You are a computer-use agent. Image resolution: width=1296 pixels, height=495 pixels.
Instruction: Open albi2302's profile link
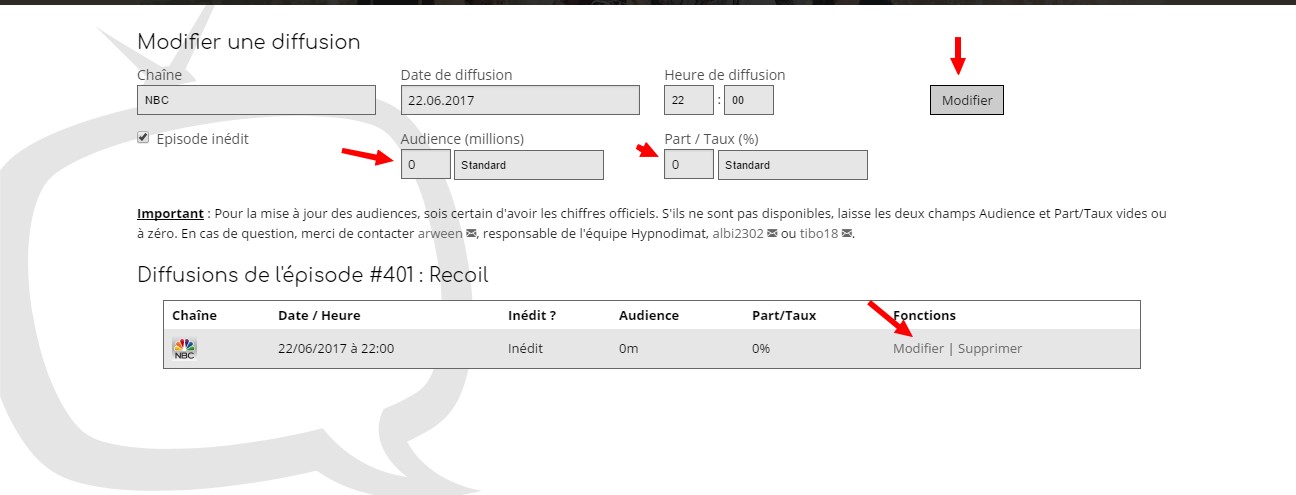(737, 233)
